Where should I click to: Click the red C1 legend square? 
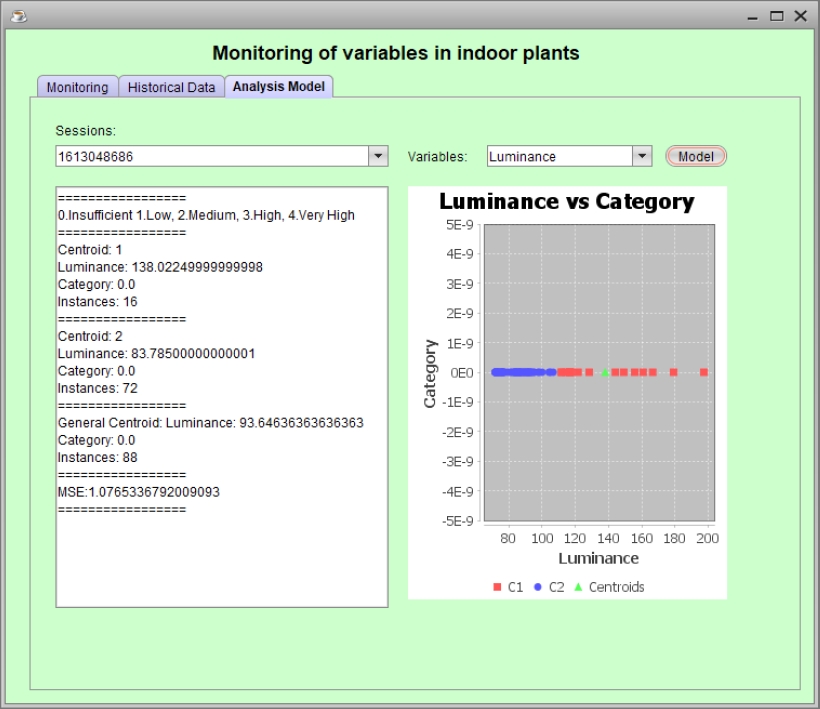coord(497,588)
